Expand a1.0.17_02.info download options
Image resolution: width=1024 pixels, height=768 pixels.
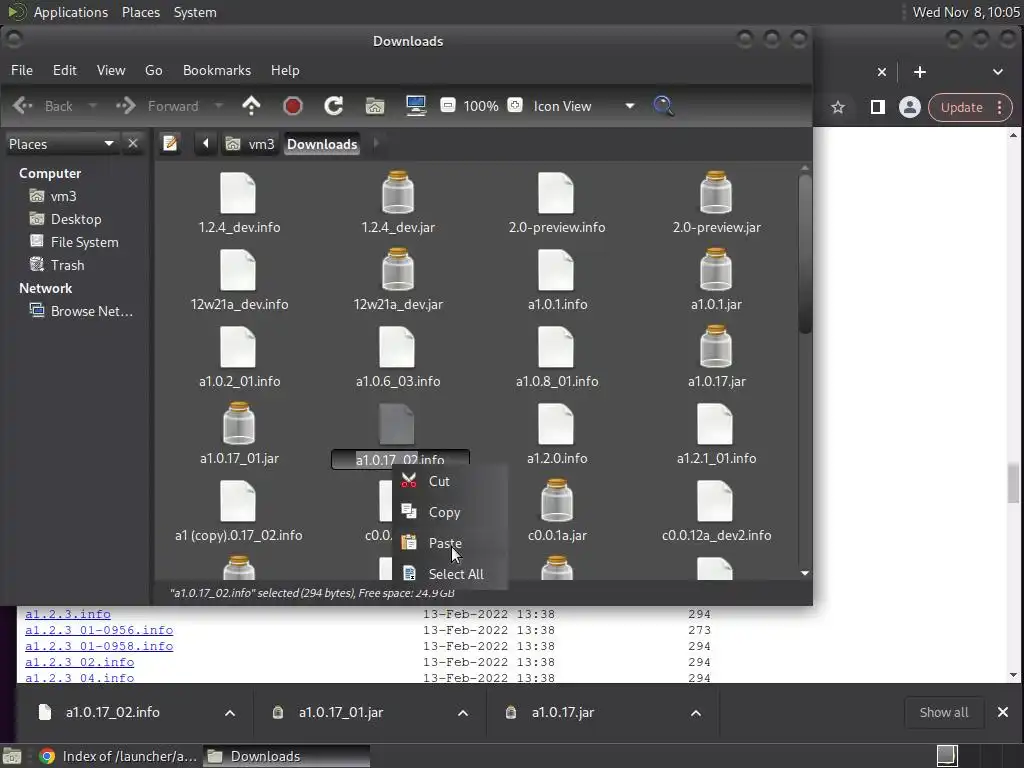pos(230,712)
